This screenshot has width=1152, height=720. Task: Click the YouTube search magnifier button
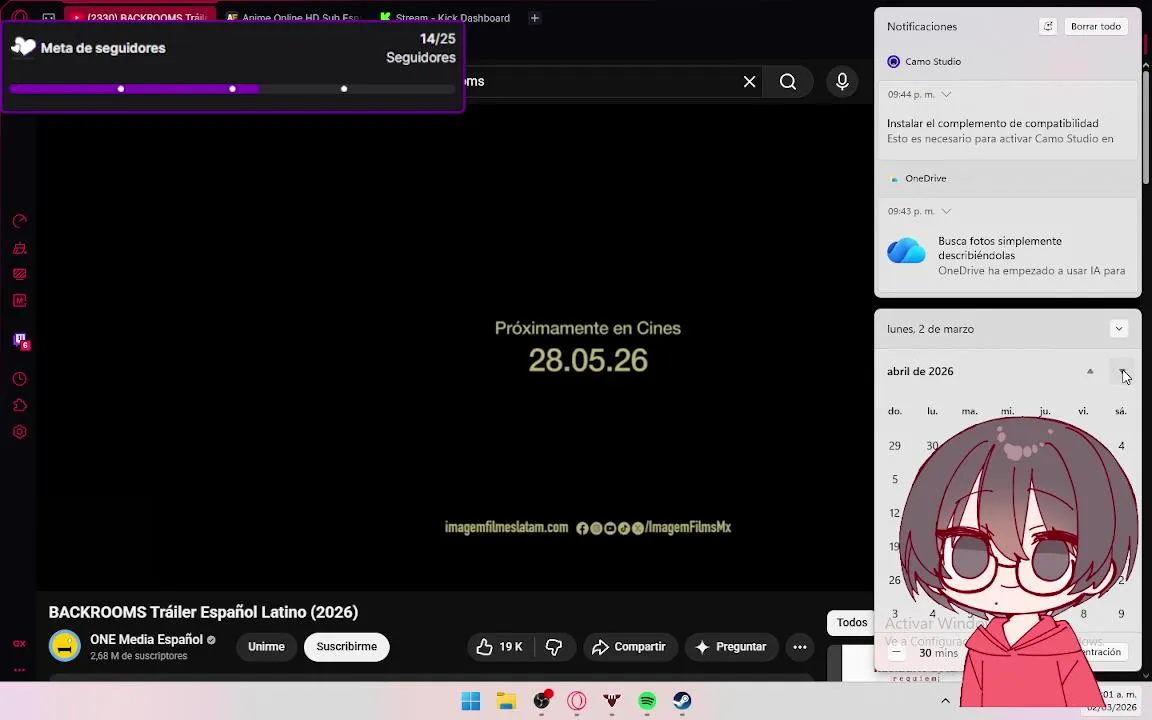click(x=788, y=82)
